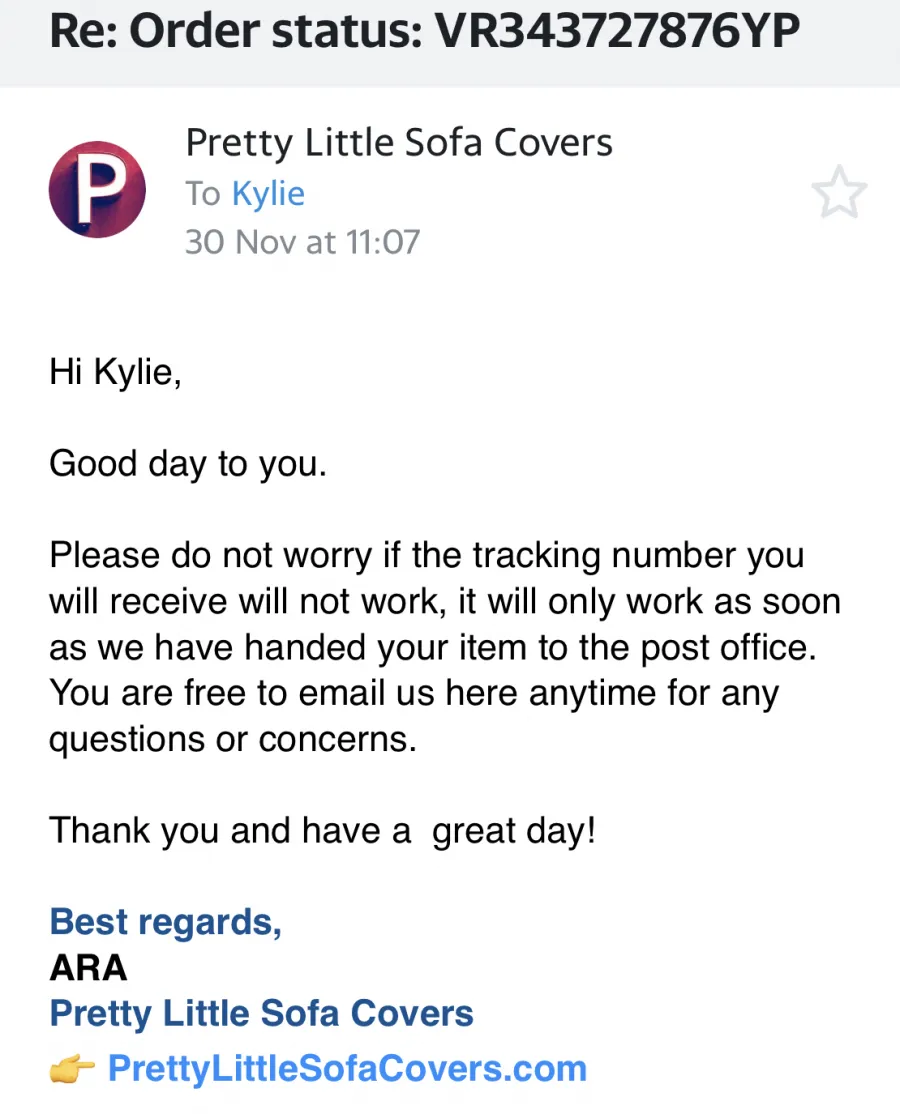Click the bold Pretty Little Sofa Covers signature
The image size is (900, 1114).
[261, 1014]
